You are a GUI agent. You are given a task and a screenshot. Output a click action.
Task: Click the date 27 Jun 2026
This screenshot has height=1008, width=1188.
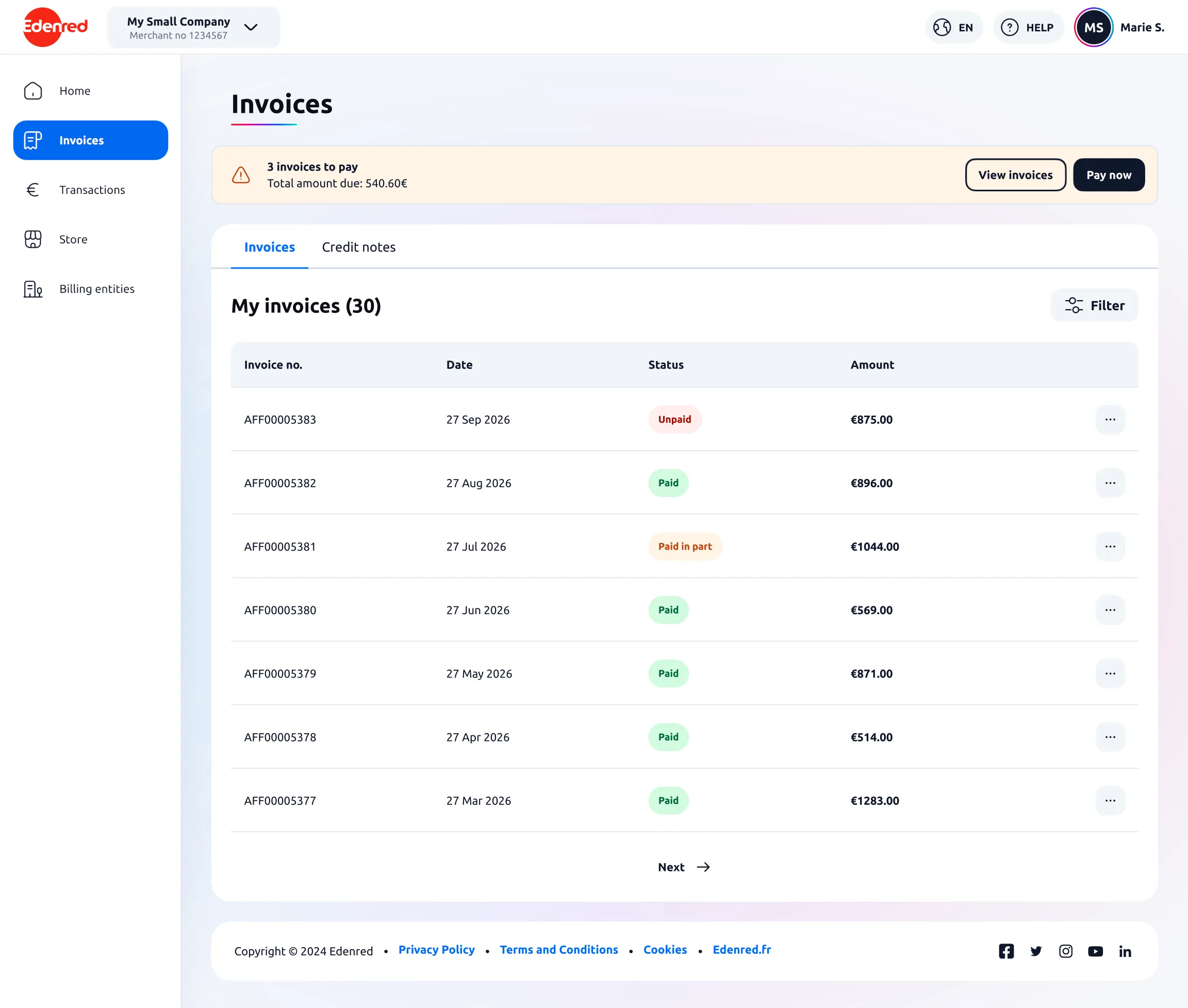[477, 610]
